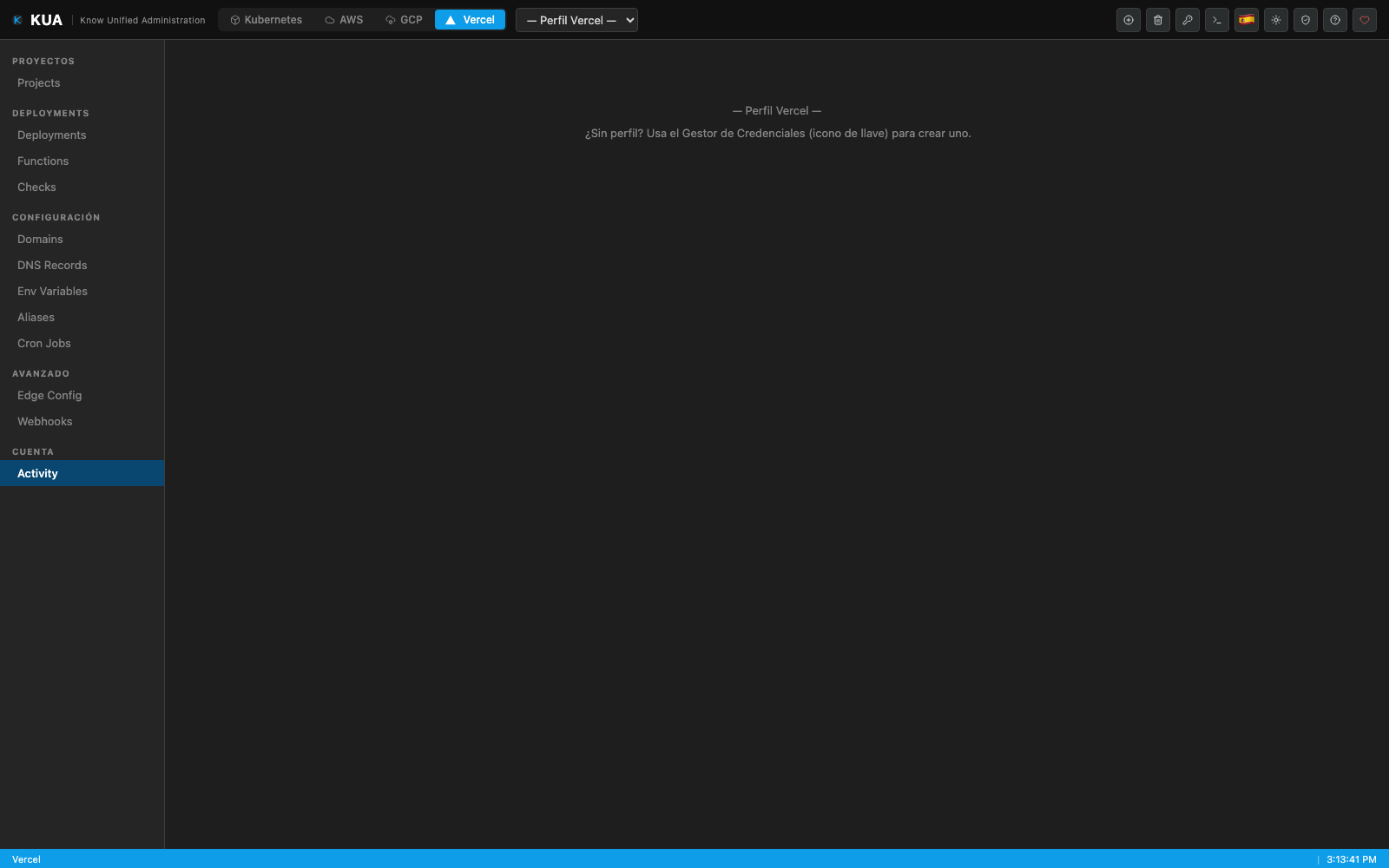1389x868 pixels.
Task: Open Projects in the sidebar
Action: pos(82,83)
